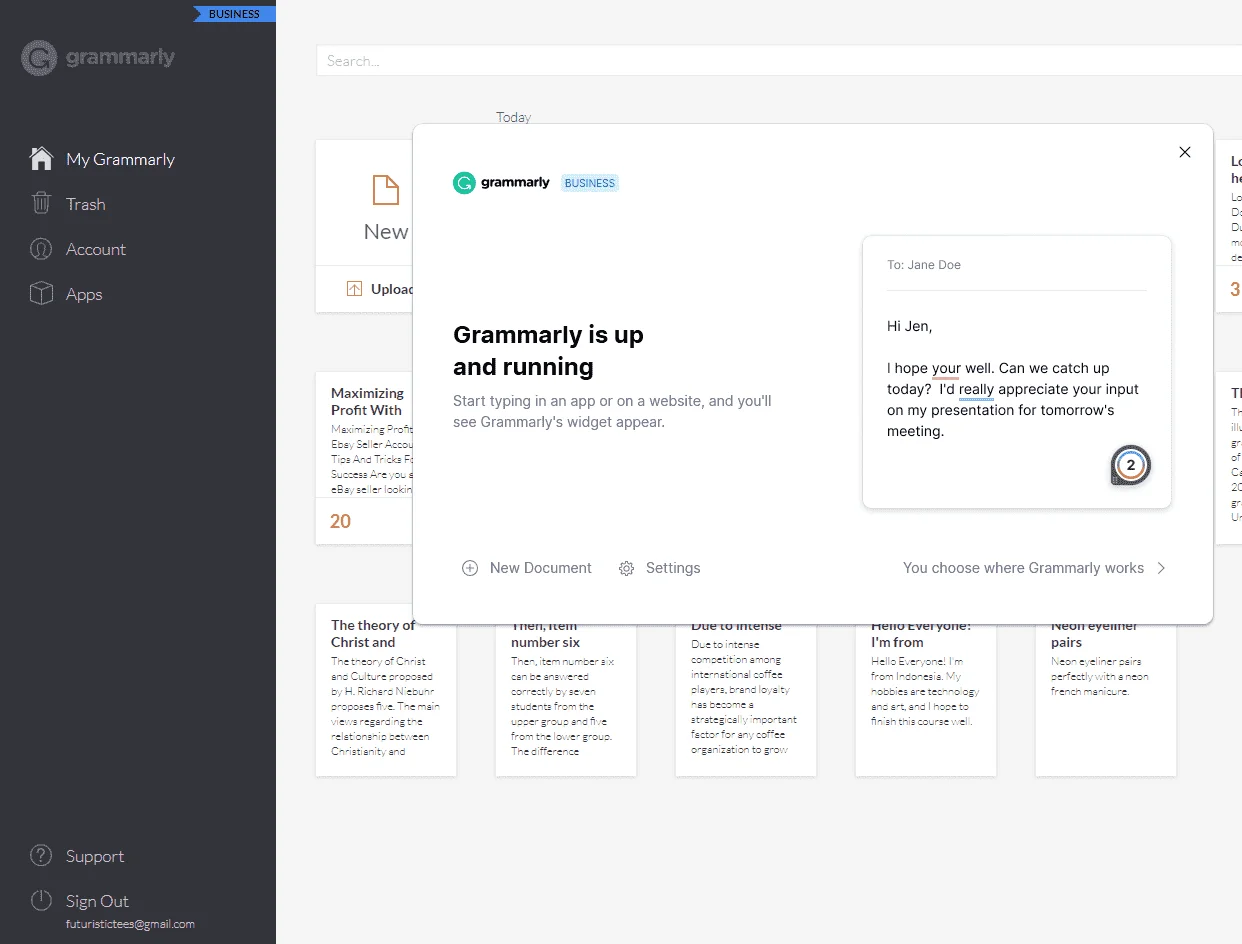Click the Settings gear icon
The height and width of the screenshot is (944, 1242).
pyautogui.click(x=627, y=568)
